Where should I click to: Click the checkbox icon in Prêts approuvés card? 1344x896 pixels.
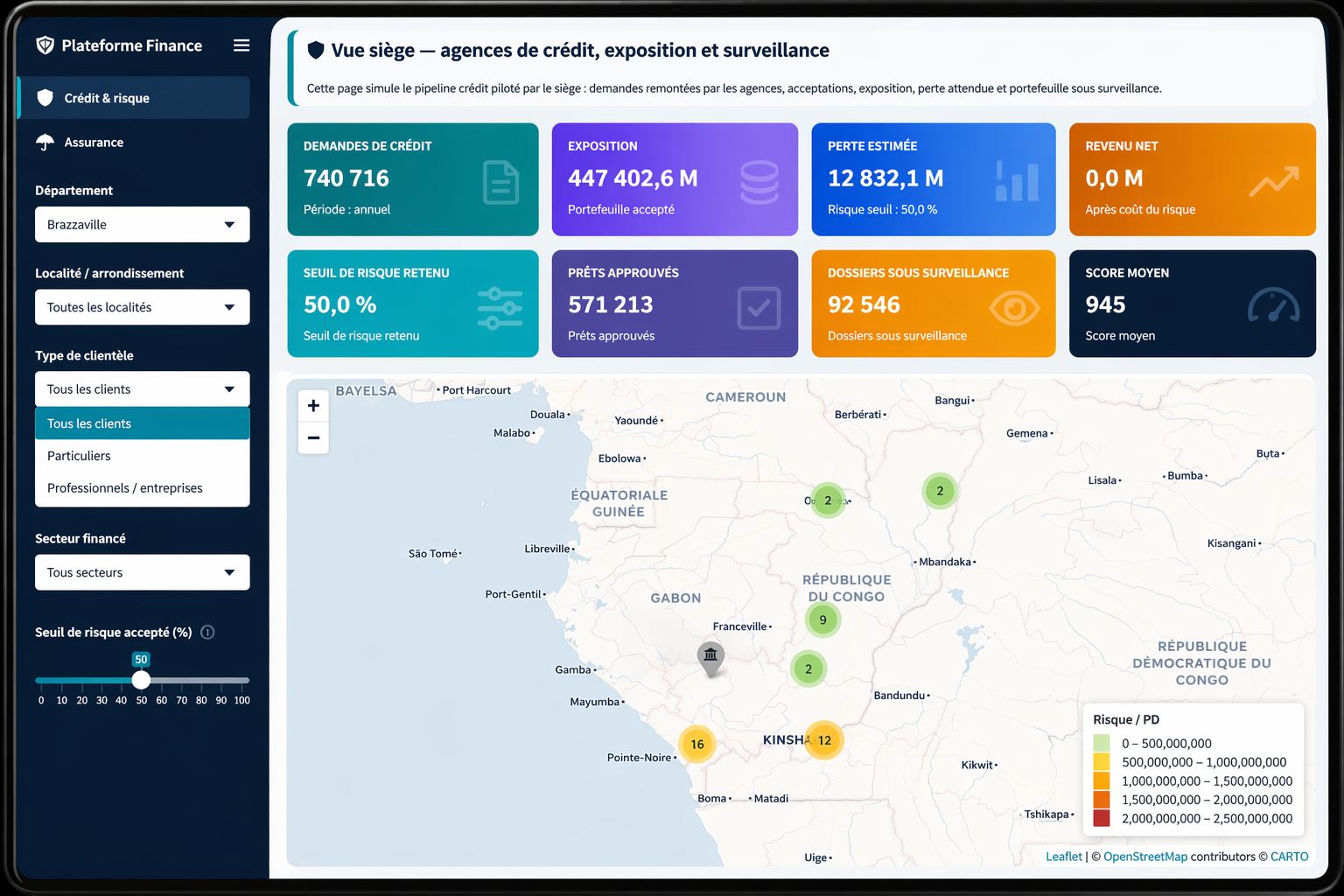coord(759,308)
